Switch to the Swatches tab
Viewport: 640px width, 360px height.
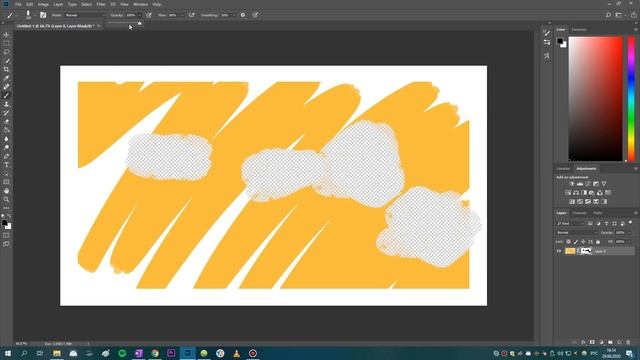click(578, 30)
